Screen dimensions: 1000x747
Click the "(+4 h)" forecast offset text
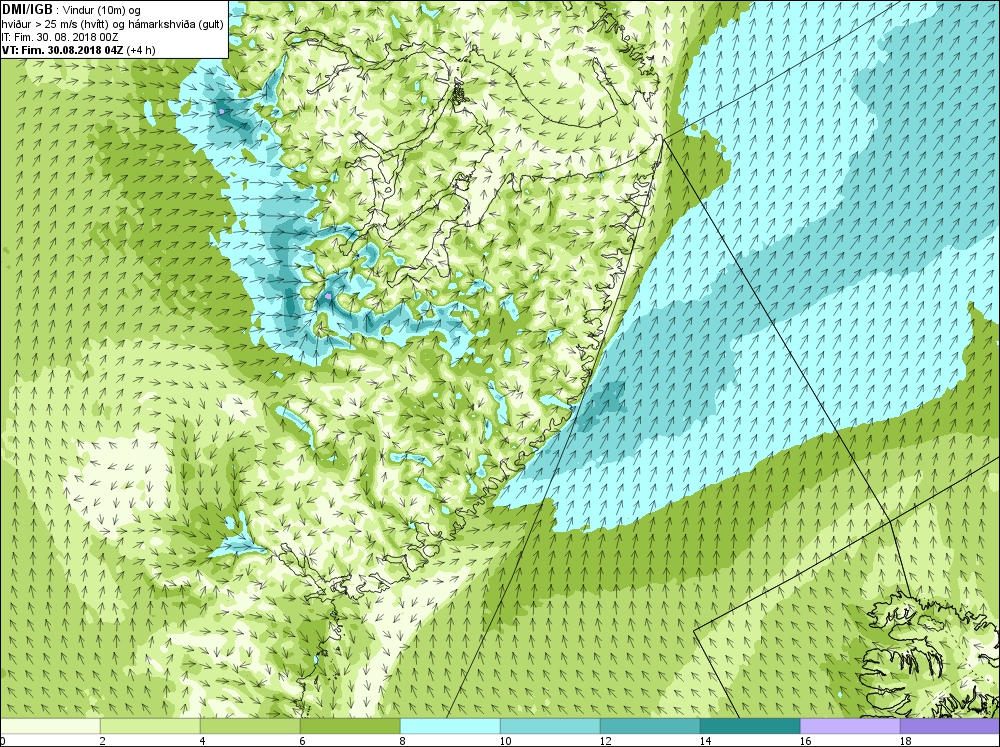(x=141, y=50)
